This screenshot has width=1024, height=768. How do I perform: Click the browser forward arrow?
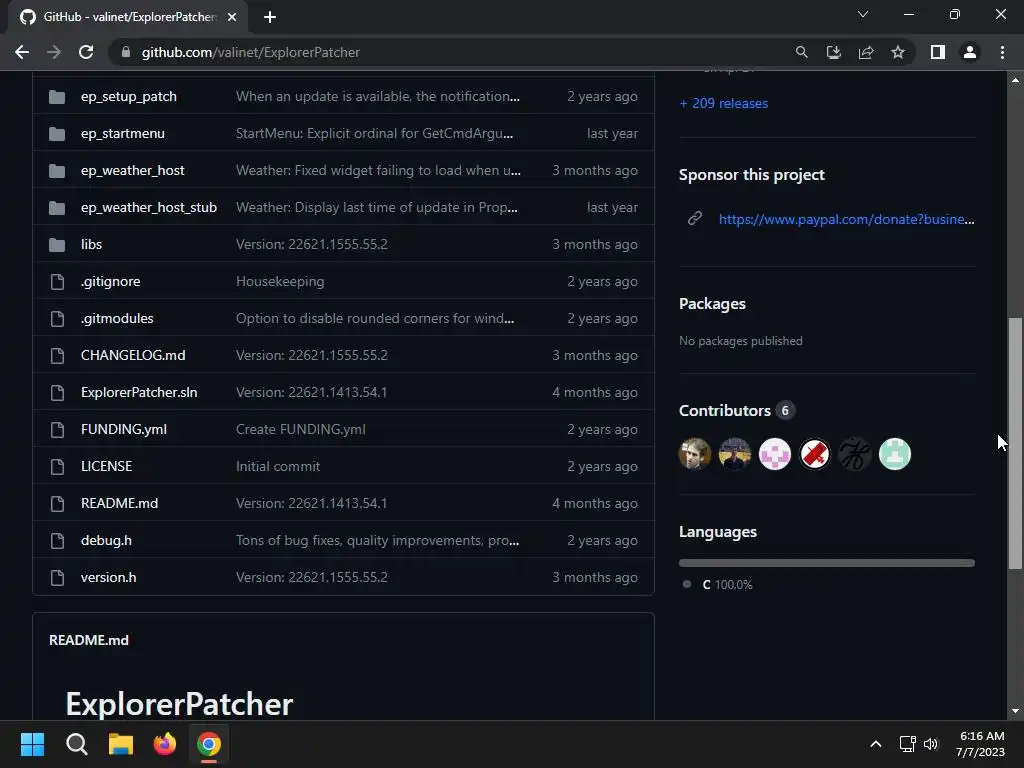coord(54,52)
